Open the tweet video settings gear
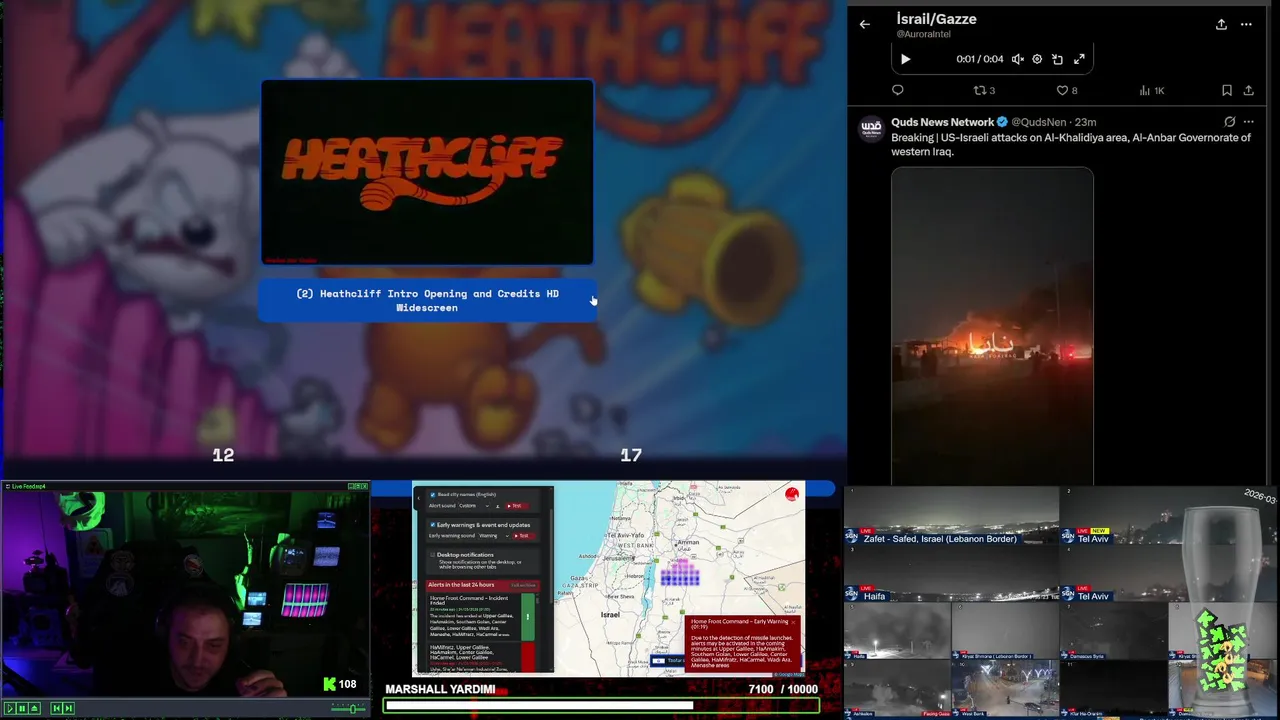Viewport: 1280px width, 720px height. tap(1037, 59)
